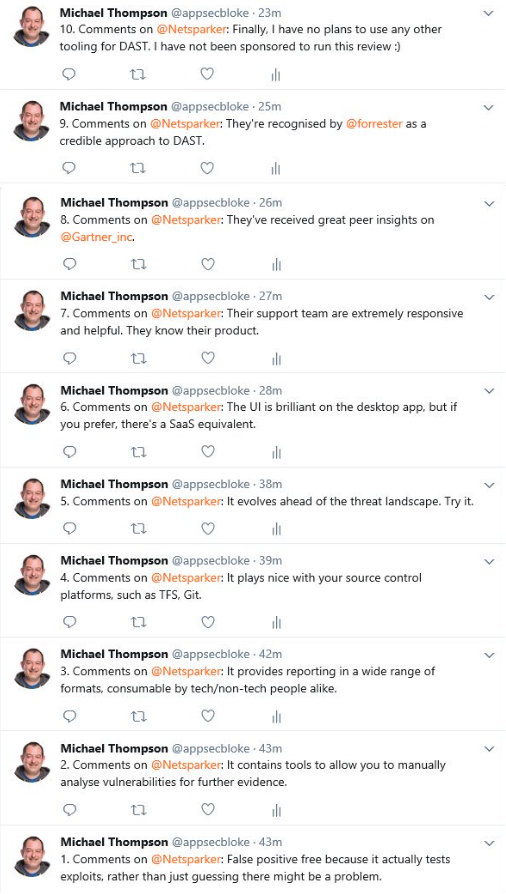Image resolution: width=506 pixels, height=894 pixels.
Task: Retweet tweet 9 mentioning @forrester
Action: coord(137,168)
